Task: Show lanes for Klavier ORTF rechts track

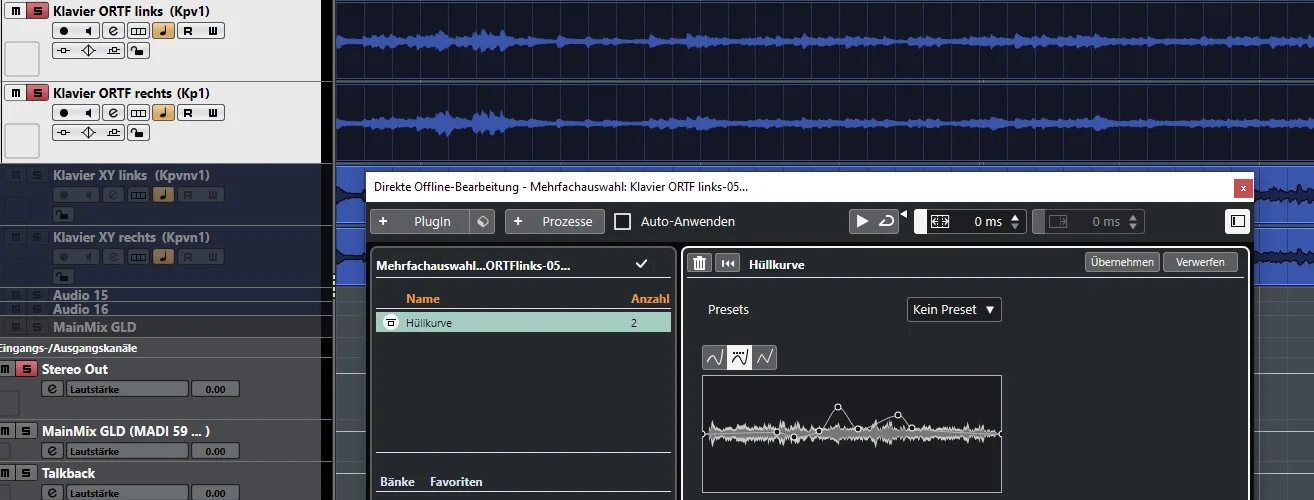Action: point(139,114)
